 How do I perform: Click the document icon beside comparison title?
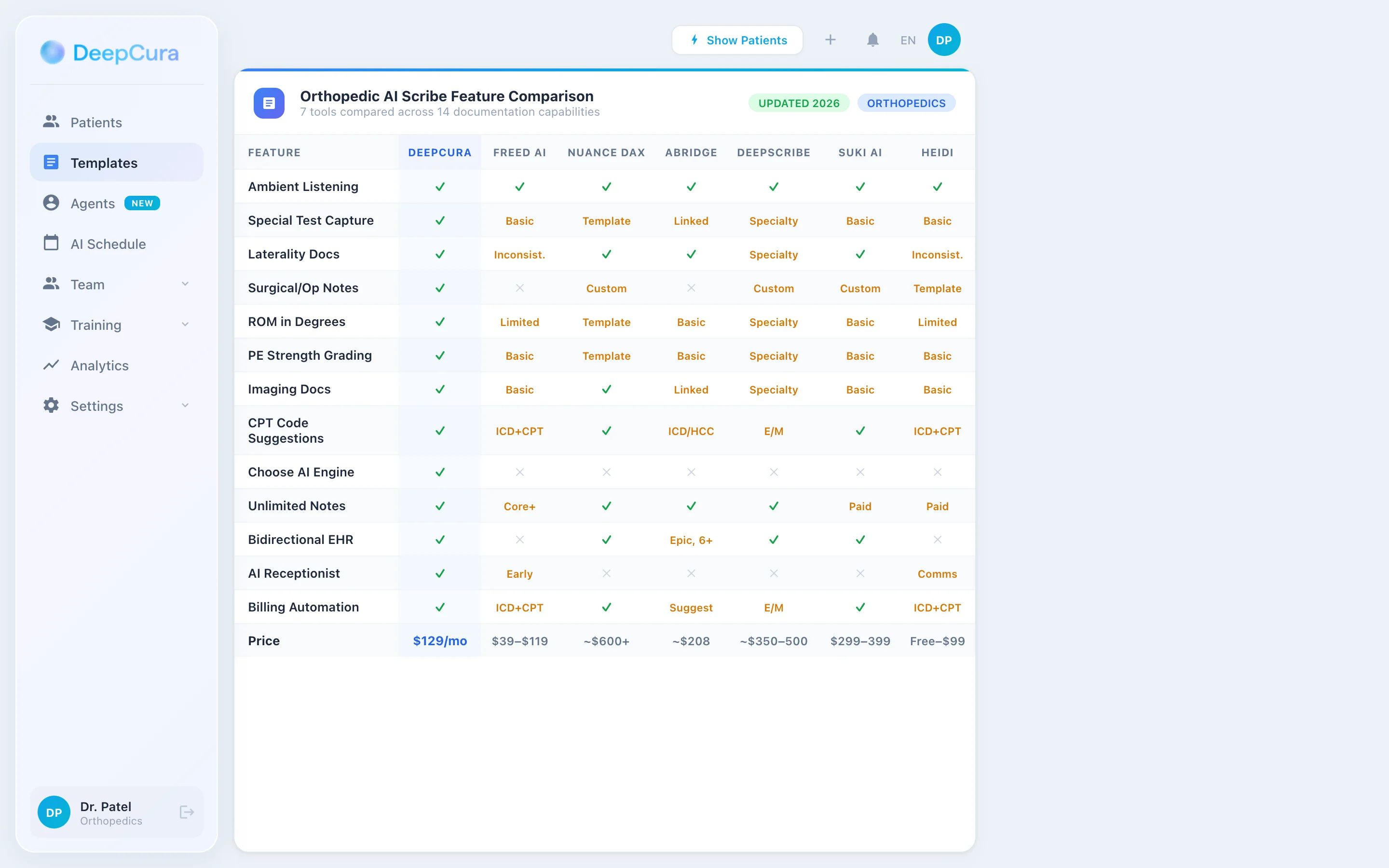coord(269,103)
